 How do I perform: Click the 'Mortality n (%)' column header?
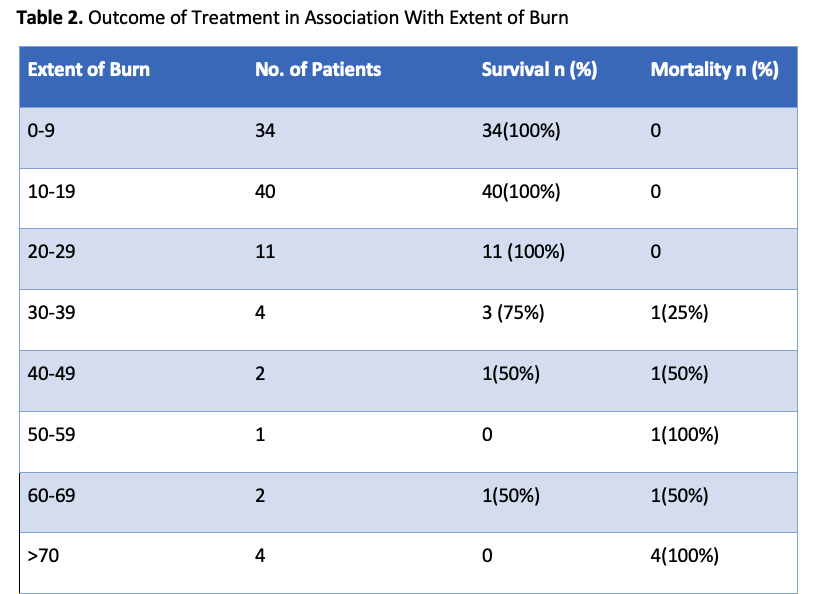point(714,70)
